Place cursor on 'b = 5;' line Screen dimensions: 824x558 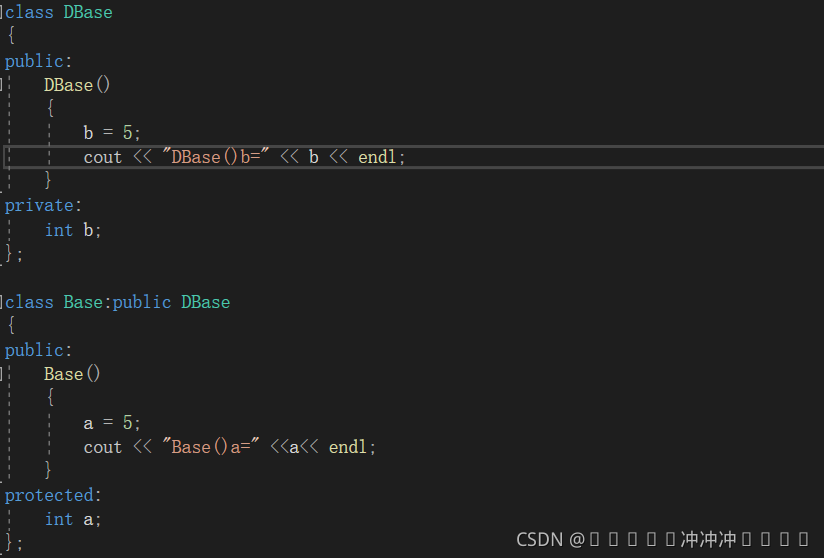coord(112,132)
